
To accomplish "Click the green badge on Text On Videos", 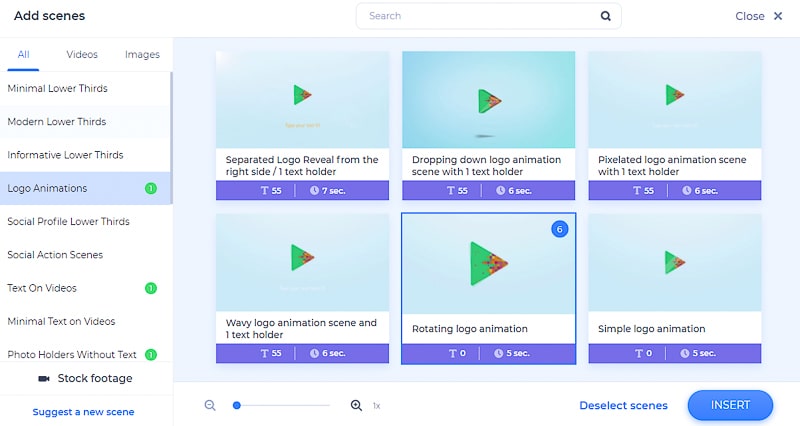I will [151, 288].
